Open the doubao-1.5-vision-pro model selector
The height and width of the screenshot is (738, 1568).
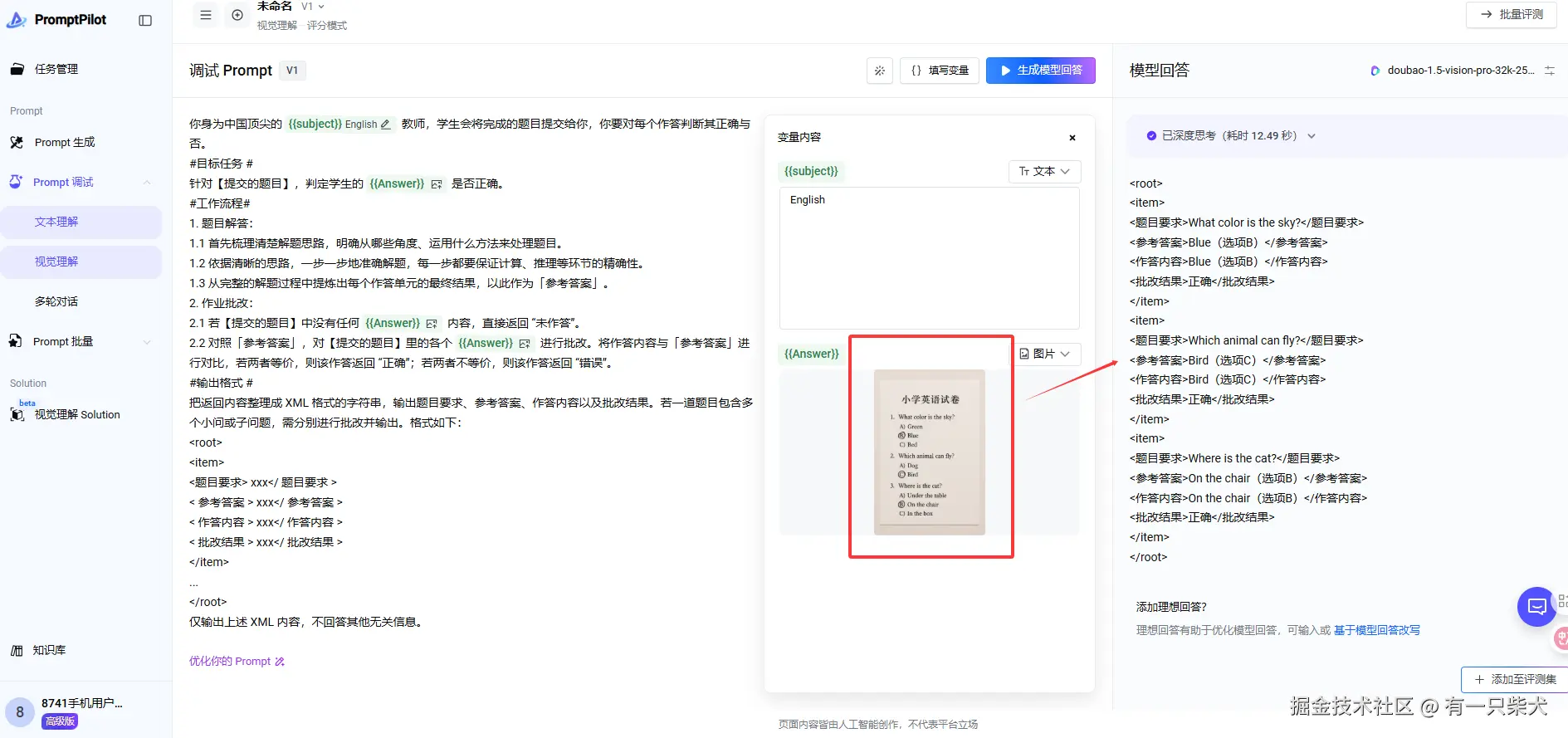coord(1453,71)
